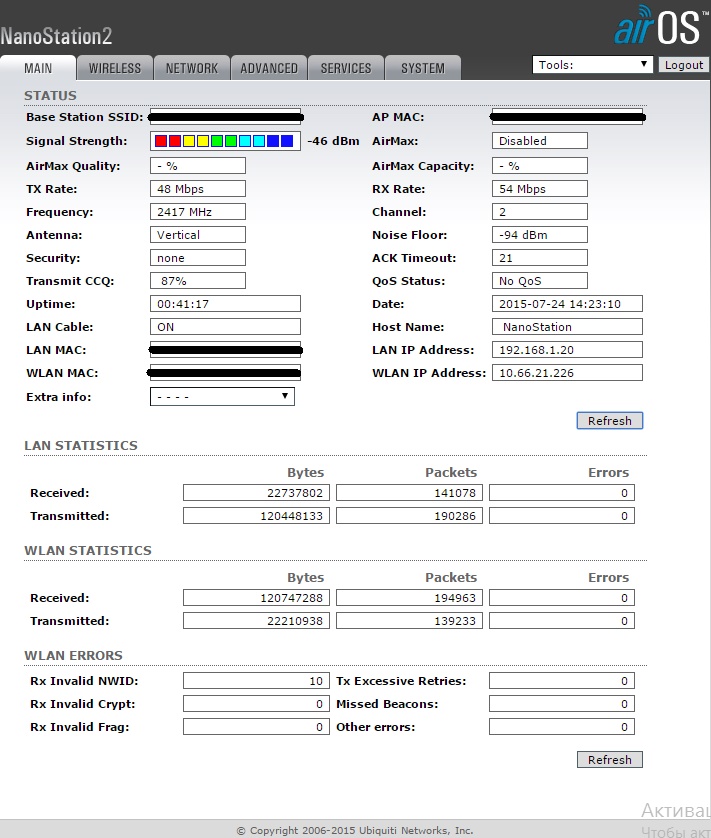Expand the Tools dropdown
This screenshot has height=838, width=711.
pyautogui.click(x=592, y=65)
